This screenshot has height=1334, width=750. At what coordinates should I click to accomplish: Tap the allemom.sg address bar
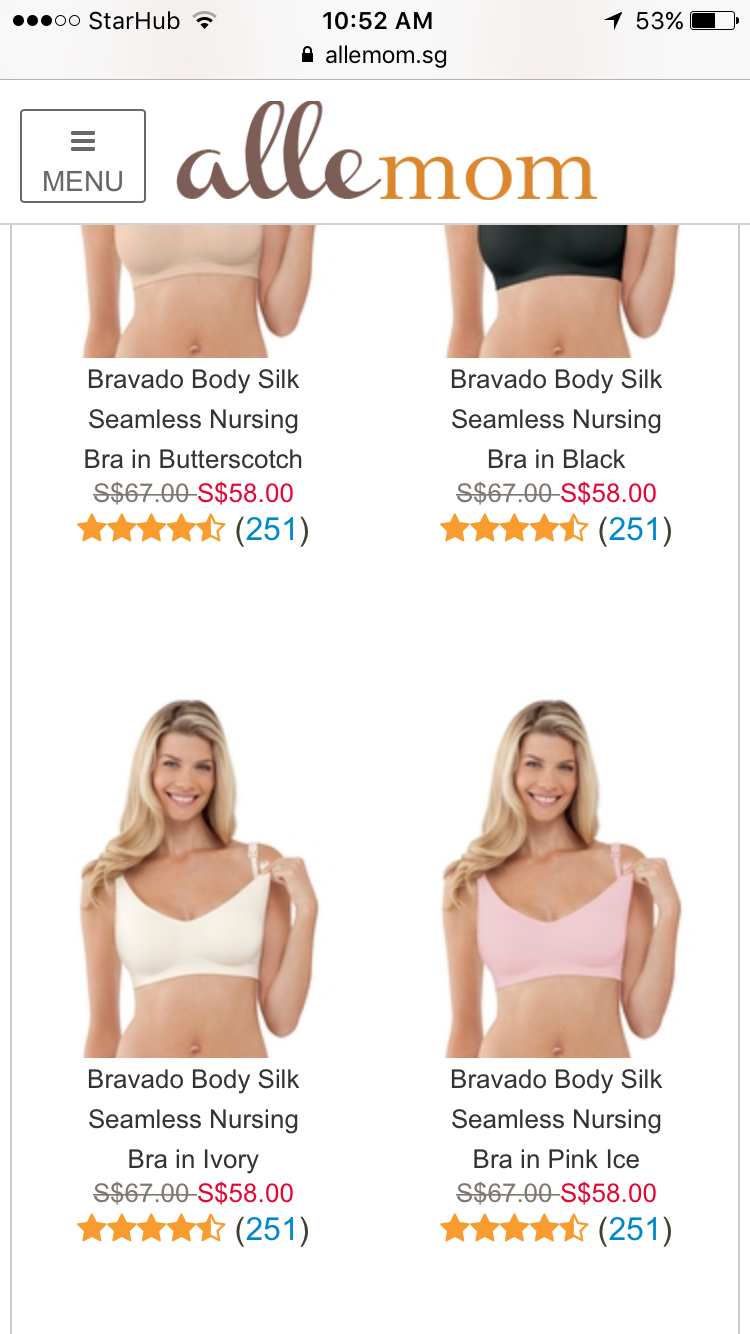point(375,55)
